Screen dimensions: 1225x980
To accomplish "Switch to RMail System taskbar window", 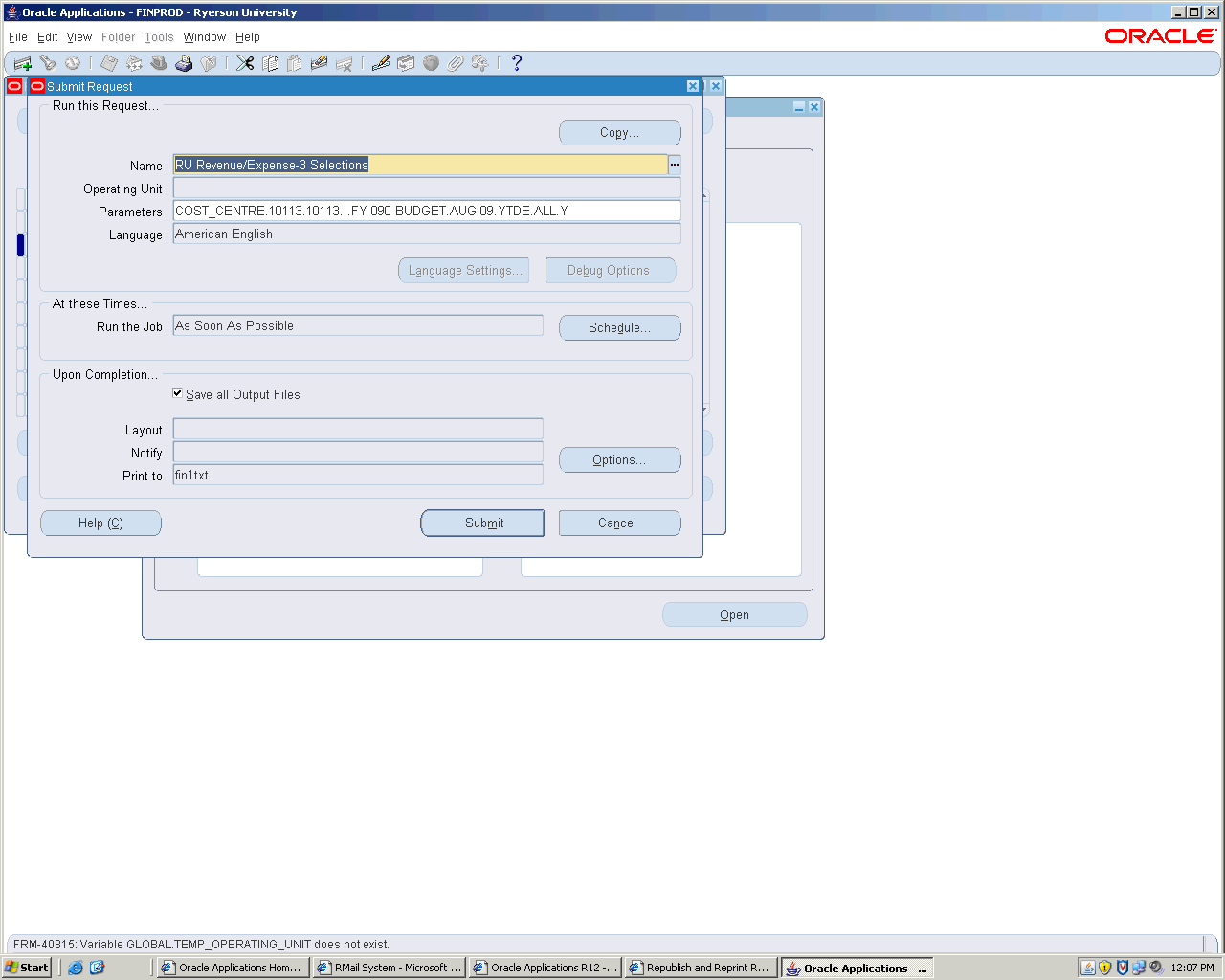I will click(390, 968).
